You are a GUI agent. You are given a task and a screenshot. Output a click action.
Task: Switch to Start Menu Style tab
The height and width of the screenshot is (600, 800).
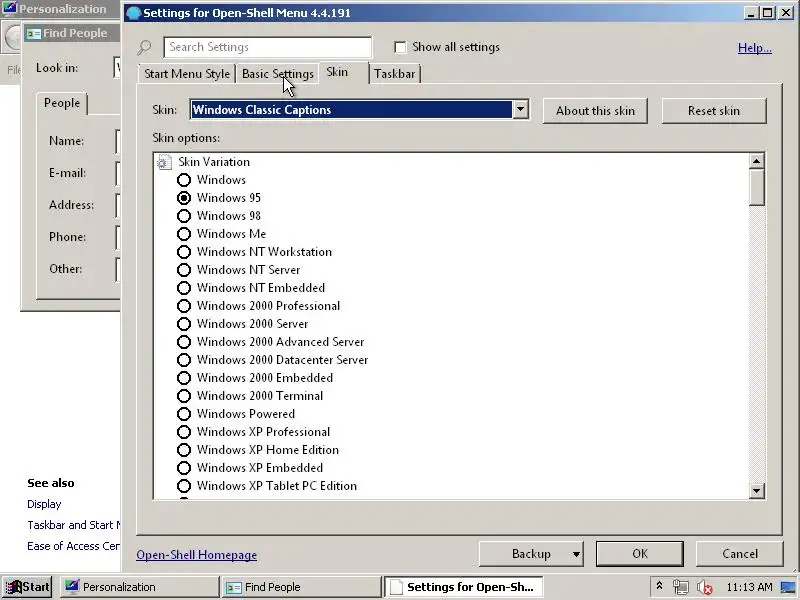tap(187, 74)
